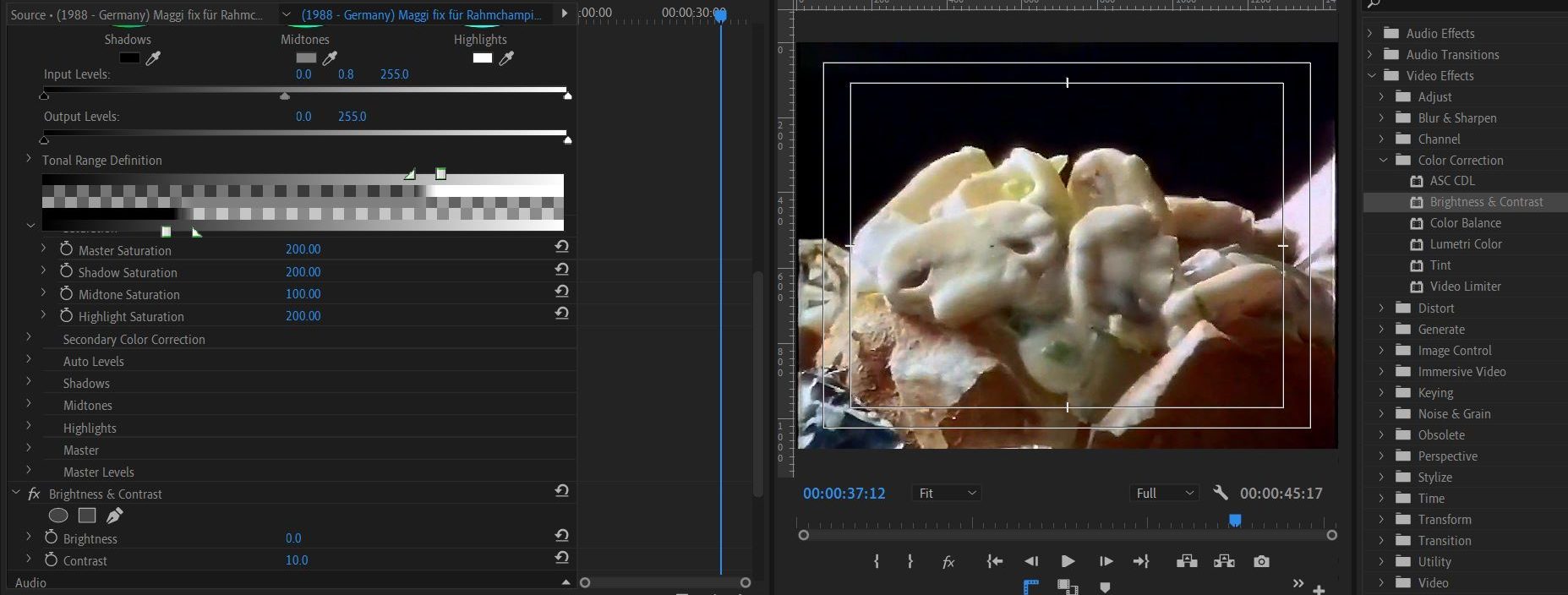This screenshot has width=1568, height=595.
Task: Open the Fit zoom level dropdown
Action: 947,493
